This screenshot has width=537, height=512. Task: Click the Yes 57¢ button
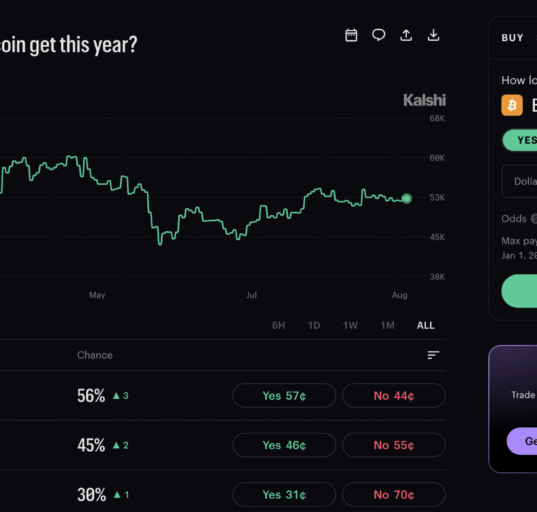284,396
